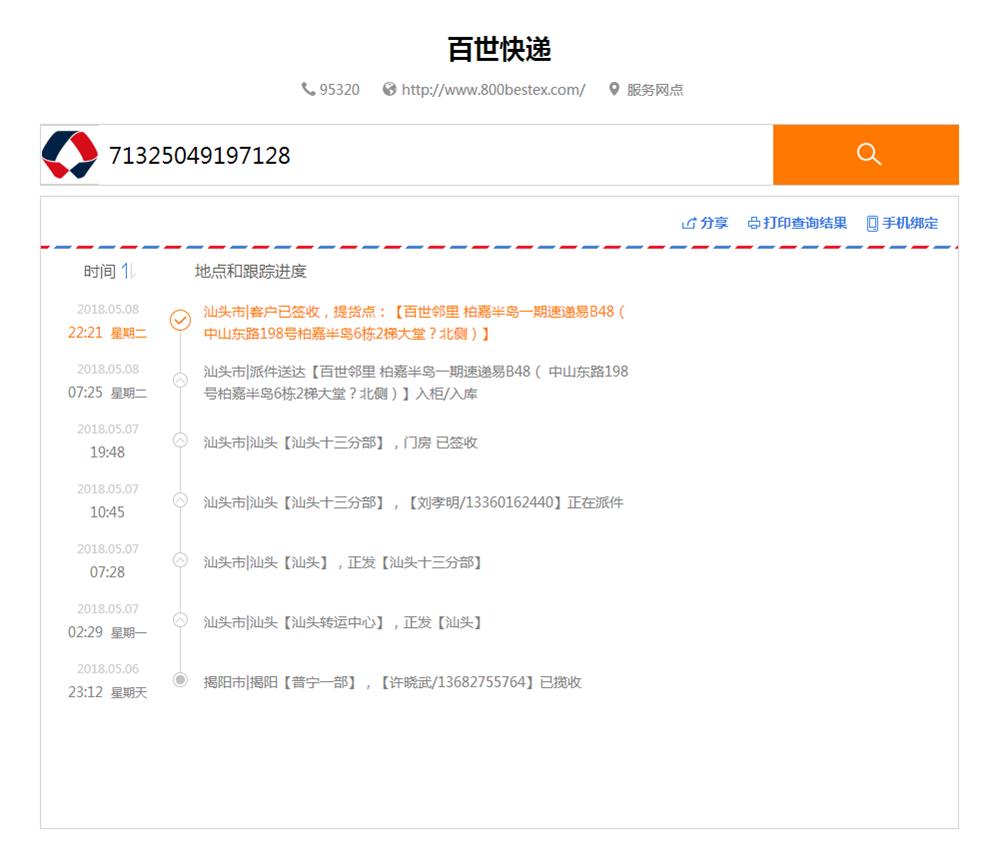Click the mobile phone icon

tap(872, 224)
